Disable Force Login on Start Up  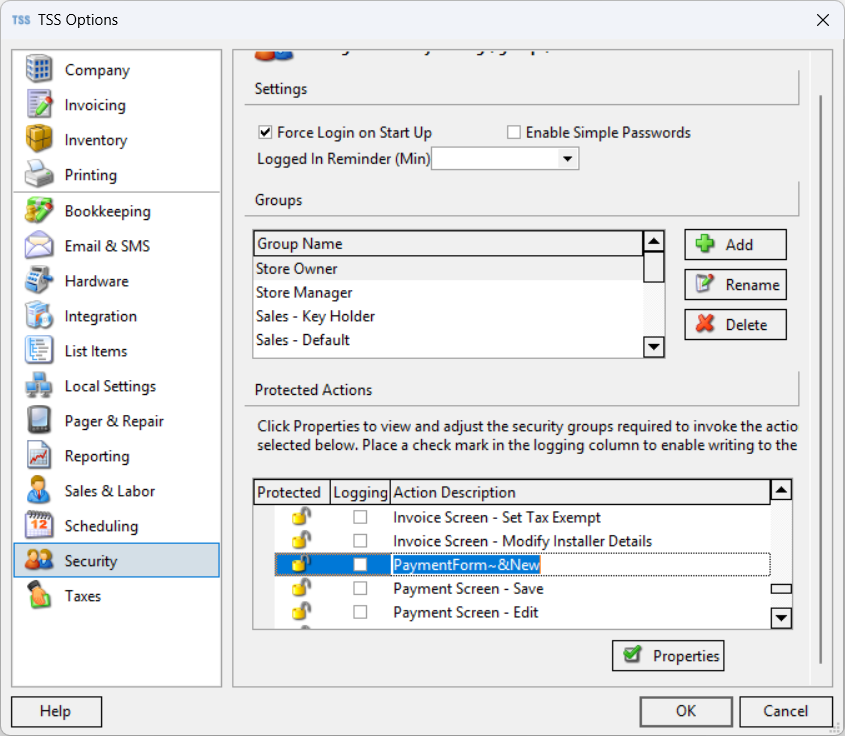(x=265, y=132)
